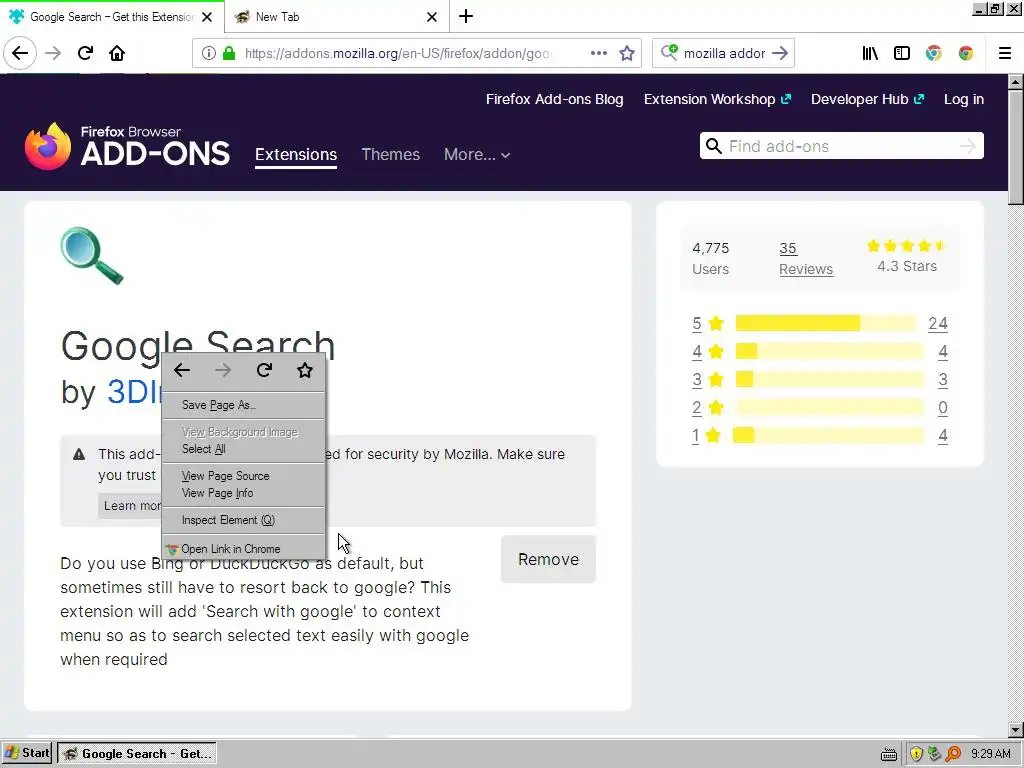Close the Google Search extension tab

(207, 17)
